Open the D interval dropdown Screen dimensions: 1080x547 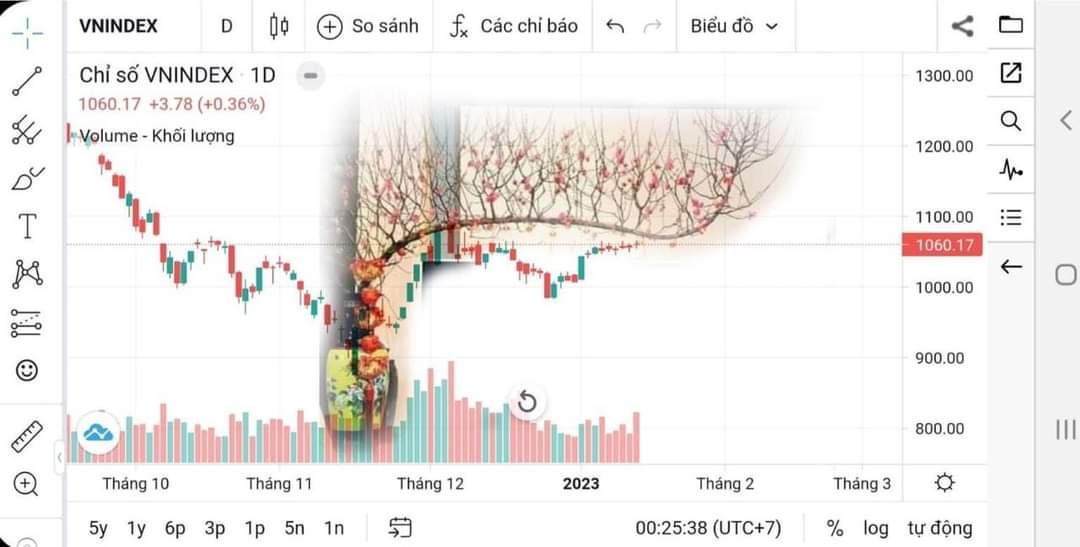tap(227, 26)
